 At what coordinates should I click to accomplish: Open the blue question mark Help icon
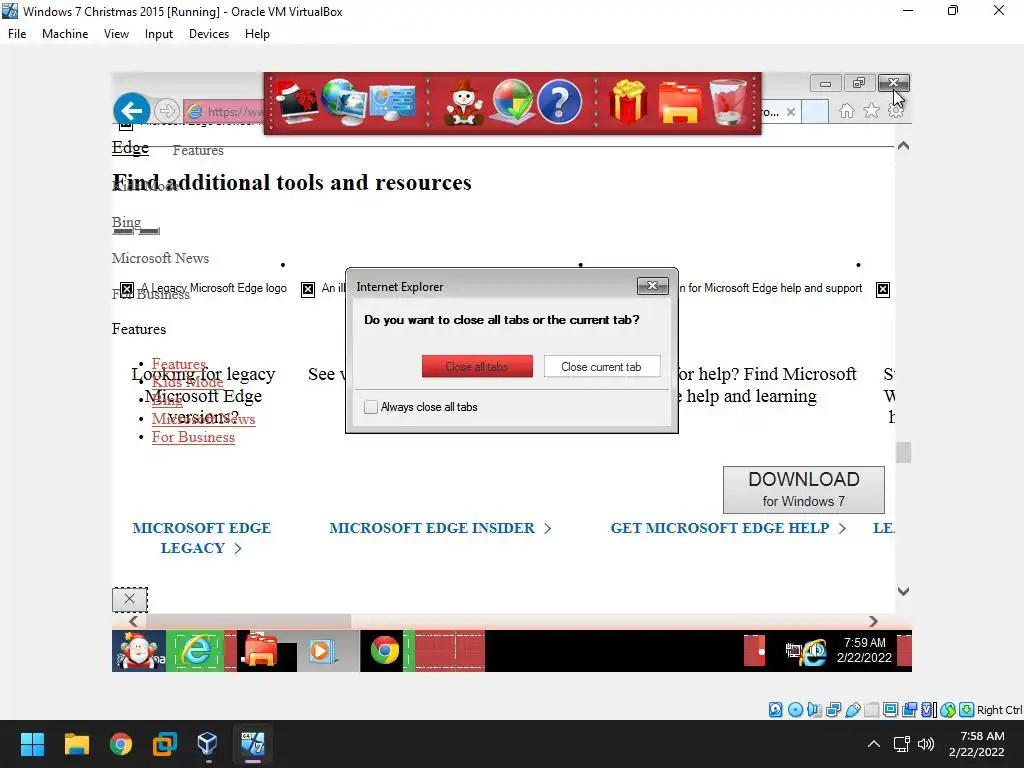click(x=559, y=102)
